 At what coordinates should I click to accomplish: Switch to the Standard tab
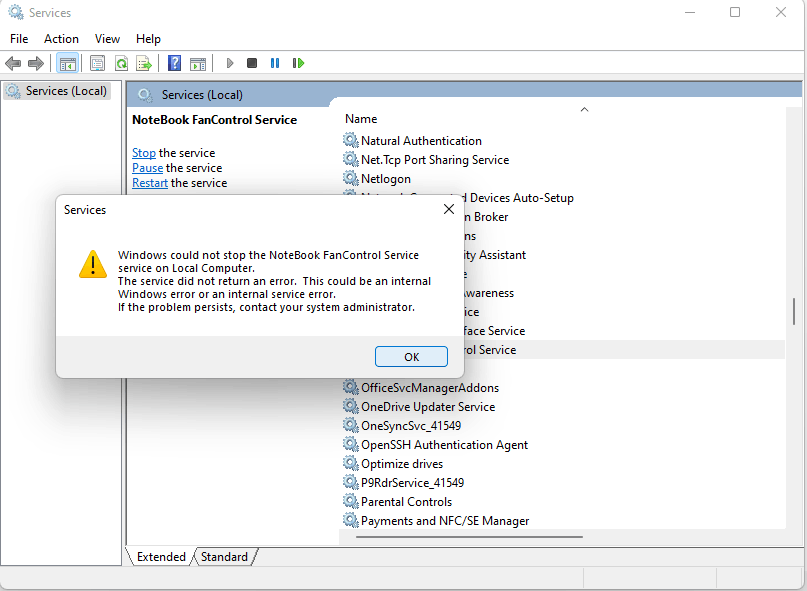[x=224, y=557]
